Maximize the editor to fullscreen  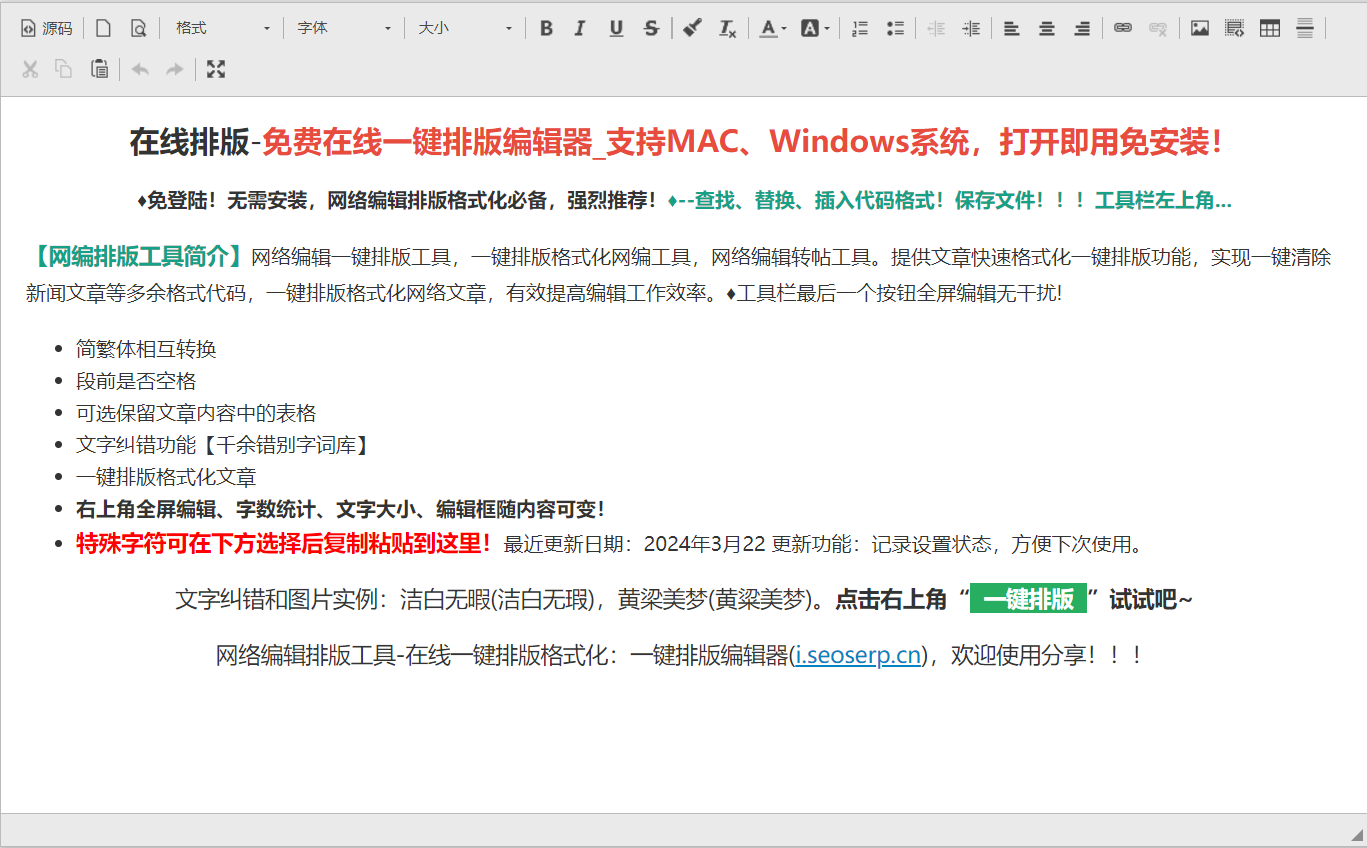(x=216, y=69)
